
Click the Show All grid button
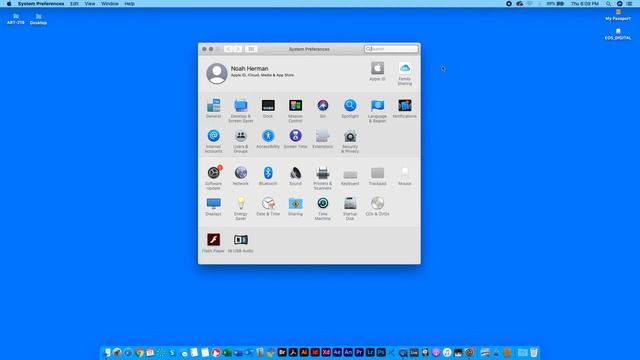(251, 49)
